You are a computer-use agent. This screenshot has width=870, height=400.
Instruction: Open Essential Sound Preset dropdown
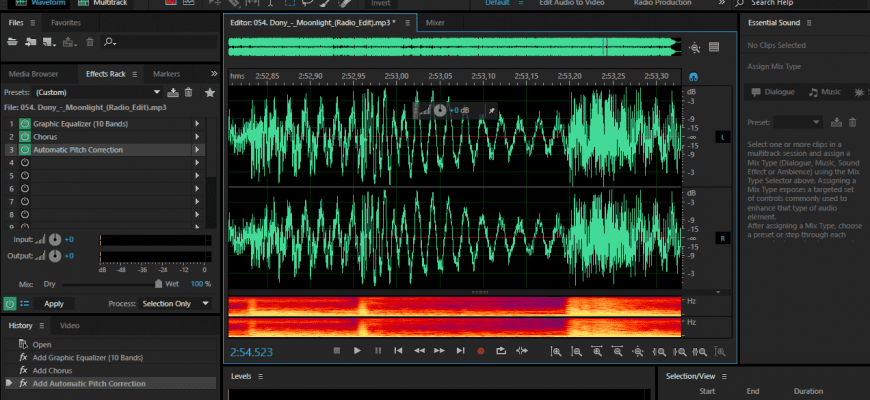[x=798, y=122]
